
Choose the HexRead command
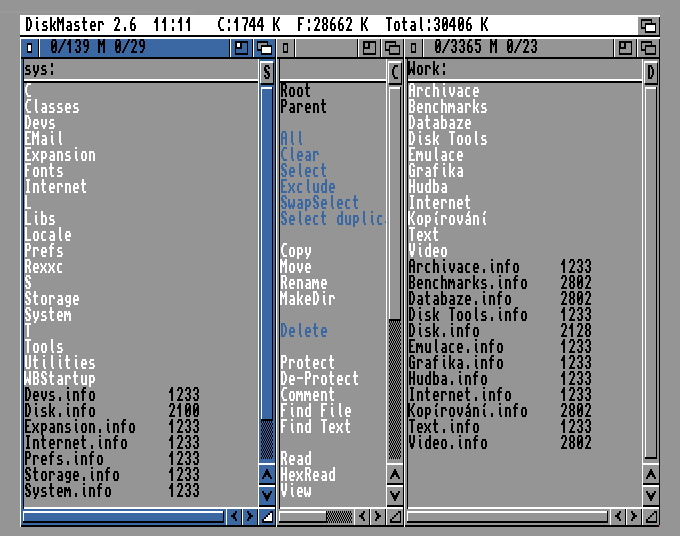(308, 475)
